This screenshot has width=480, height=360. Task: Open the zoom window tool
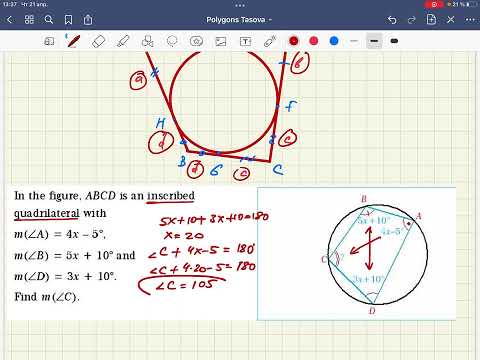(x=49, y=41)
